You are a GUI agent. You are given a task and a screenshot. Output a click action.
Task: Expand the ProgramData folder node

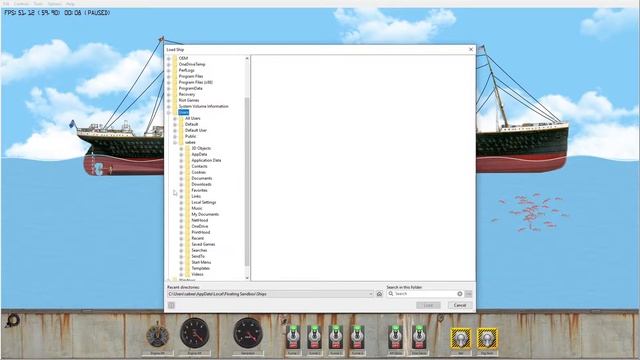click(x=169, y=89)
